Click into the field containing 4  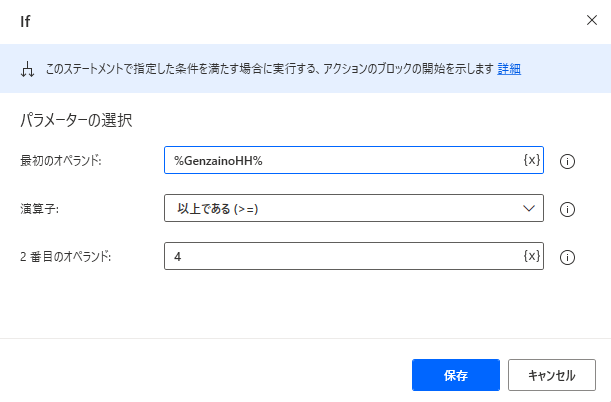(340, 257)
